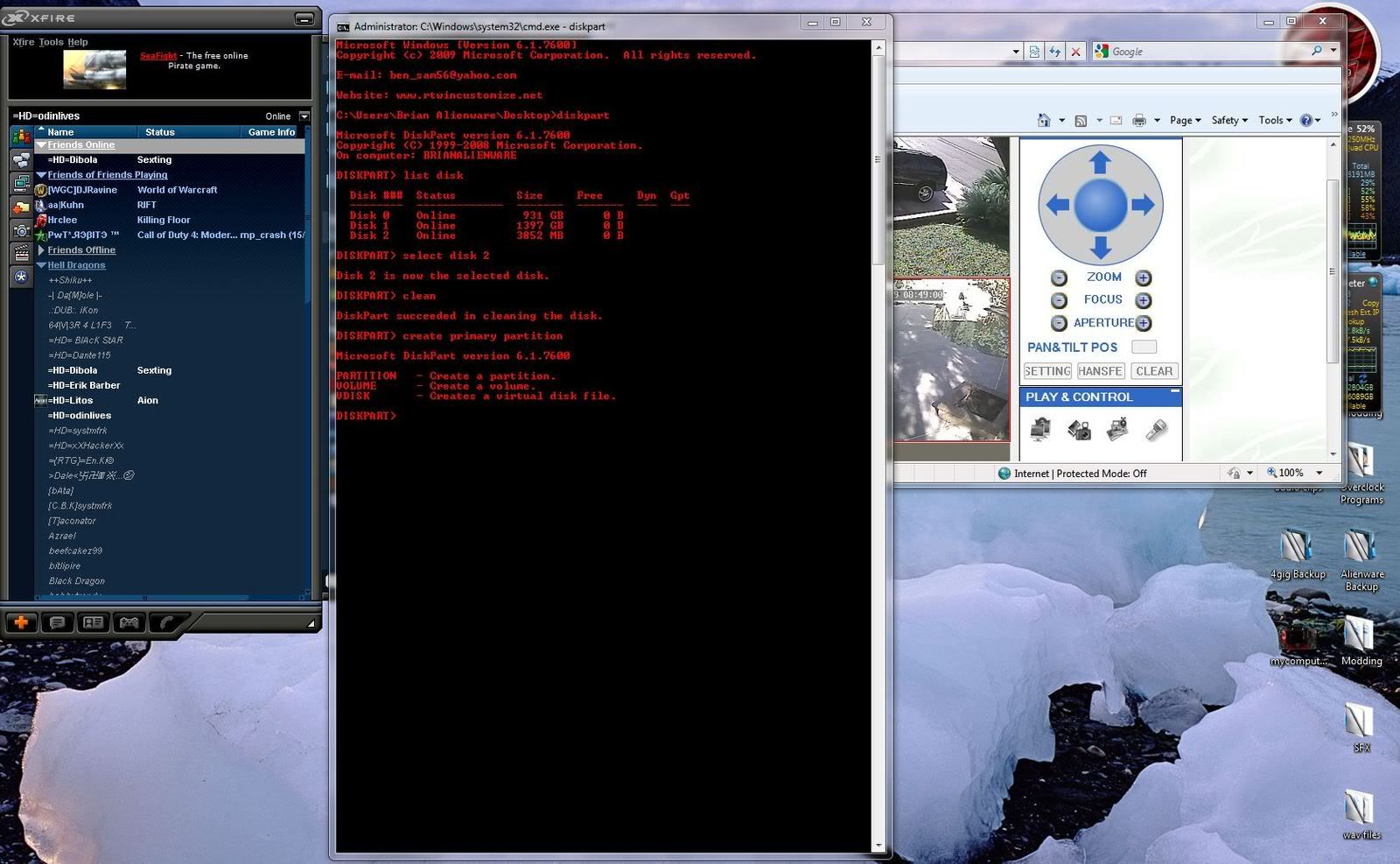Click Xfire gamepad bottom button
Screen dimensions: 1400x864
(x=129, y=622)
